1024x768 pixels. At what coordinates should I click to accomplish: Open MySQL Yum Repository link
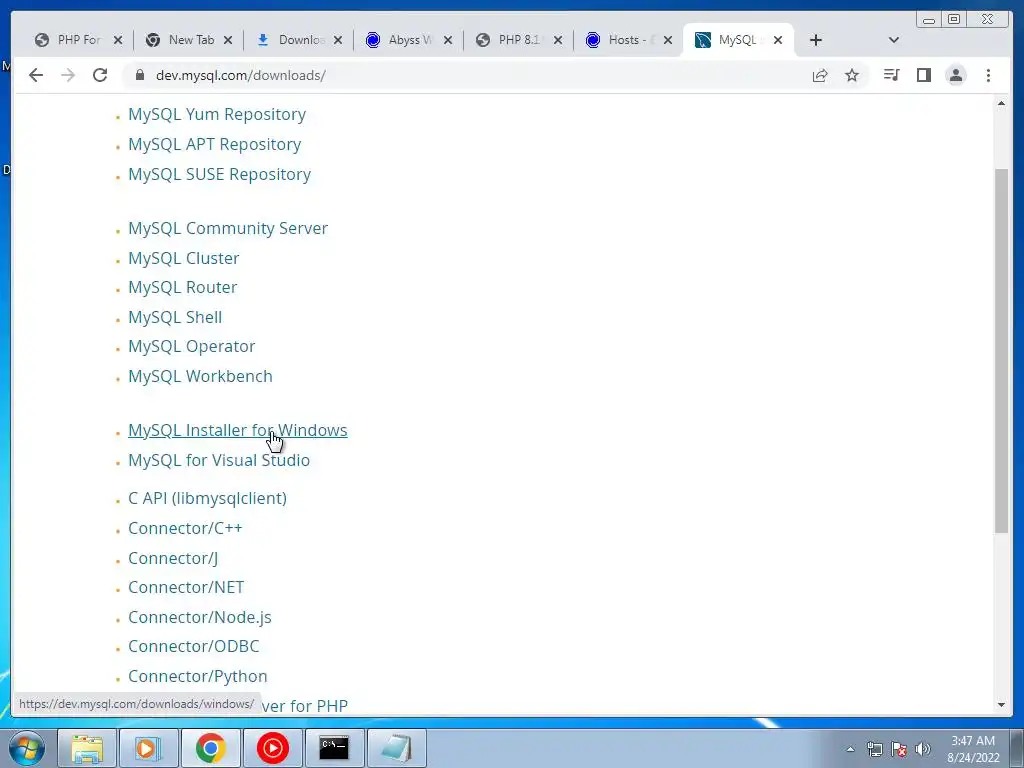[217, 114]
